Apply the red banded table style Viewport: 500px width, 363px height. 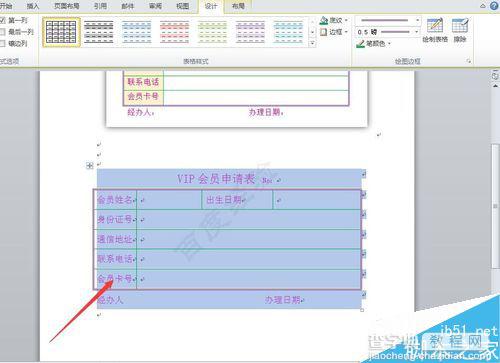point(174,32)
